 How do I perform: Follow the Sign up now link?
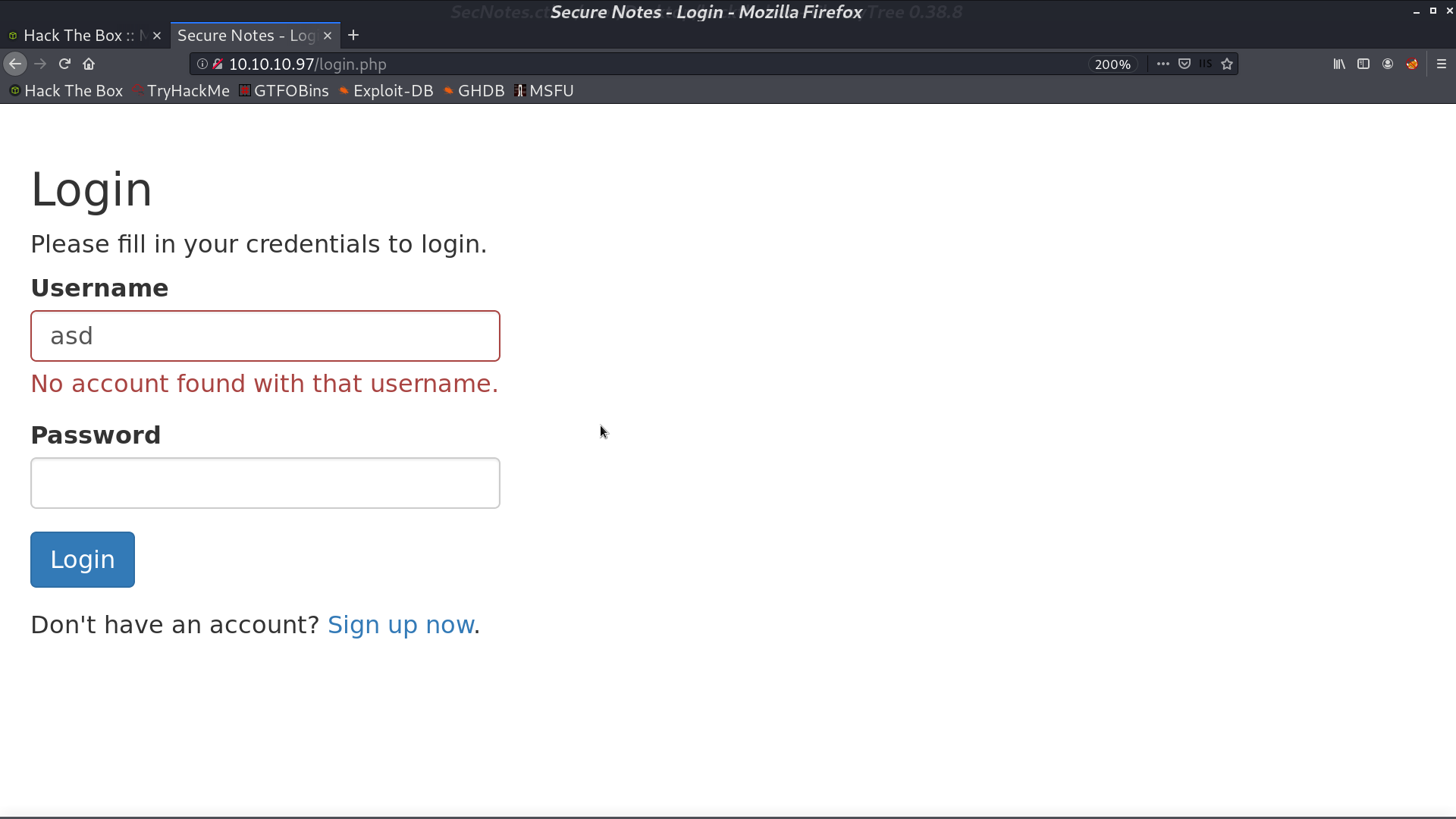[401, 625]
